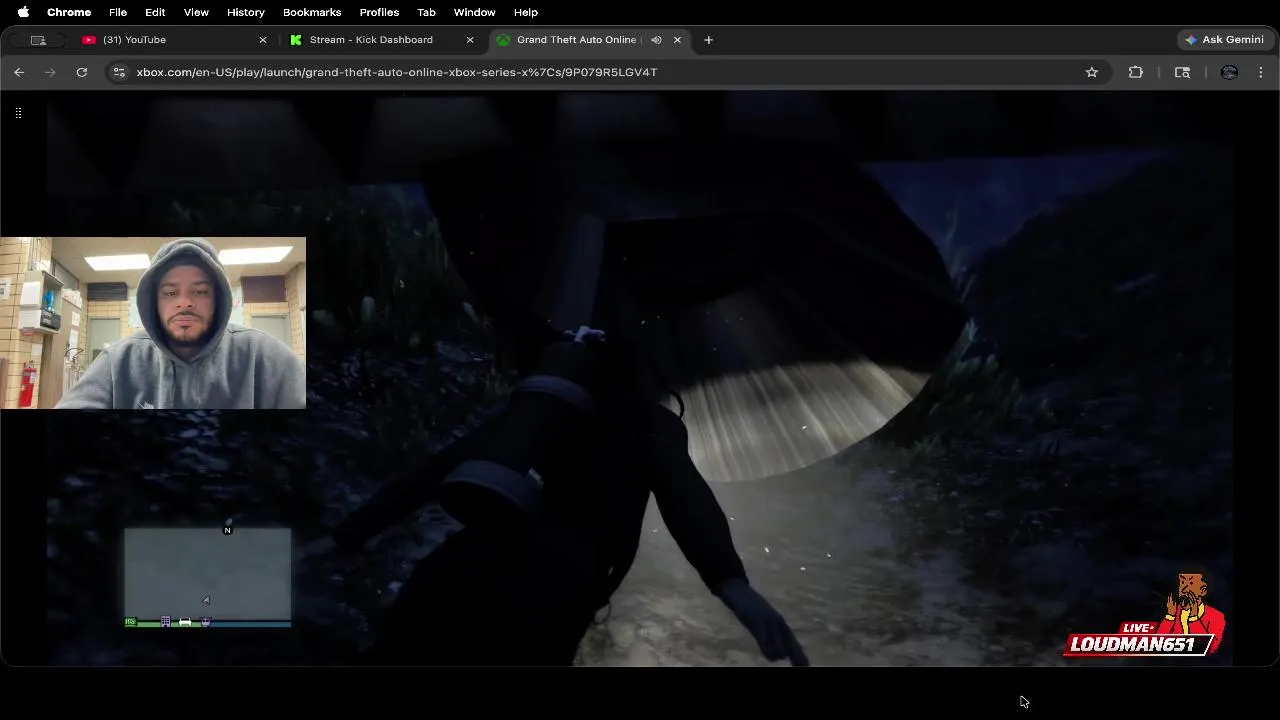
Task: Open the Chrome profile avatar
Action: point(1230,72)
